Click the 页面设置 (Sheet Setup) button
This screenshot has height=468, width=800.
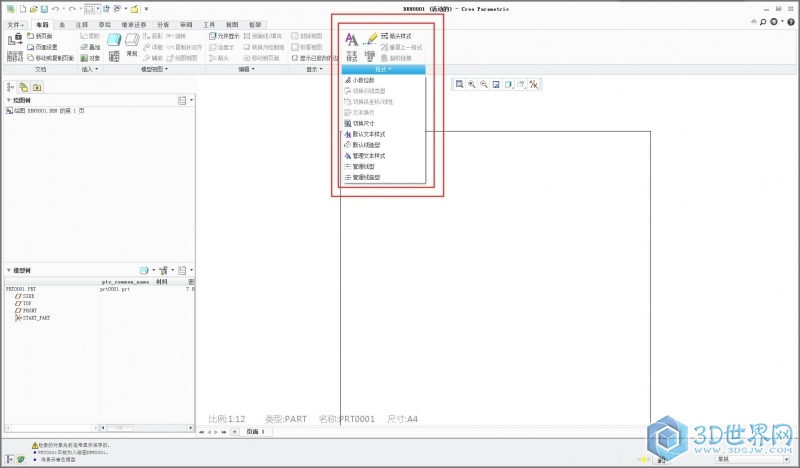[x=42, y=47]
